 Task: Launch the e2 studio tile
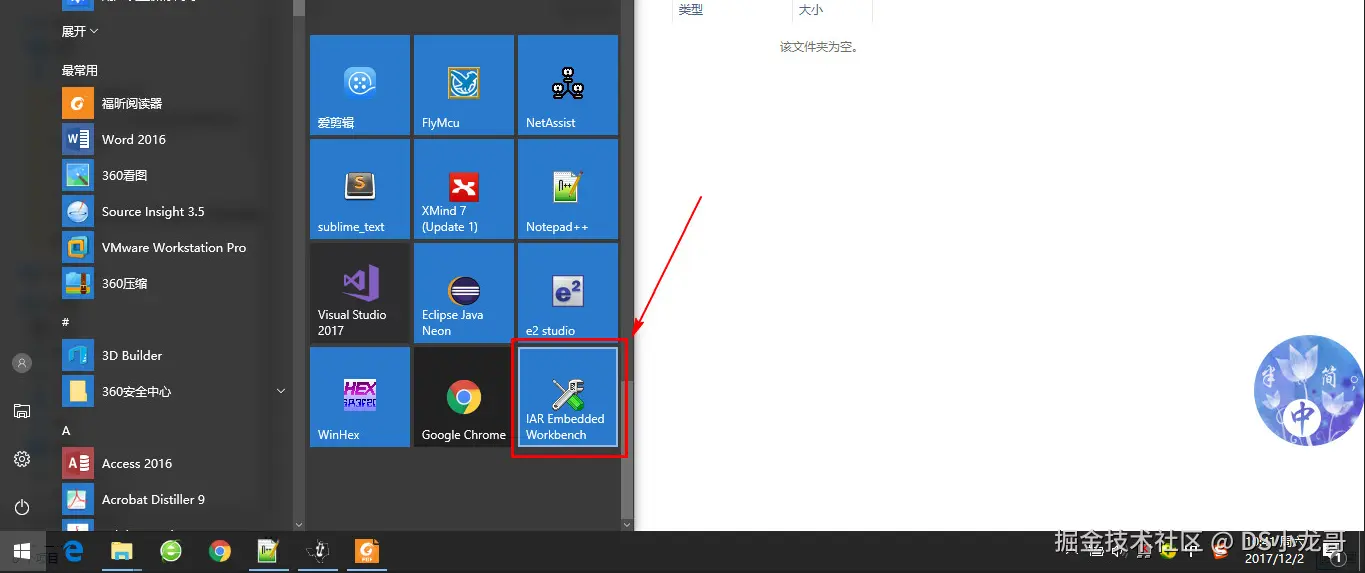[x=568, y=293]
